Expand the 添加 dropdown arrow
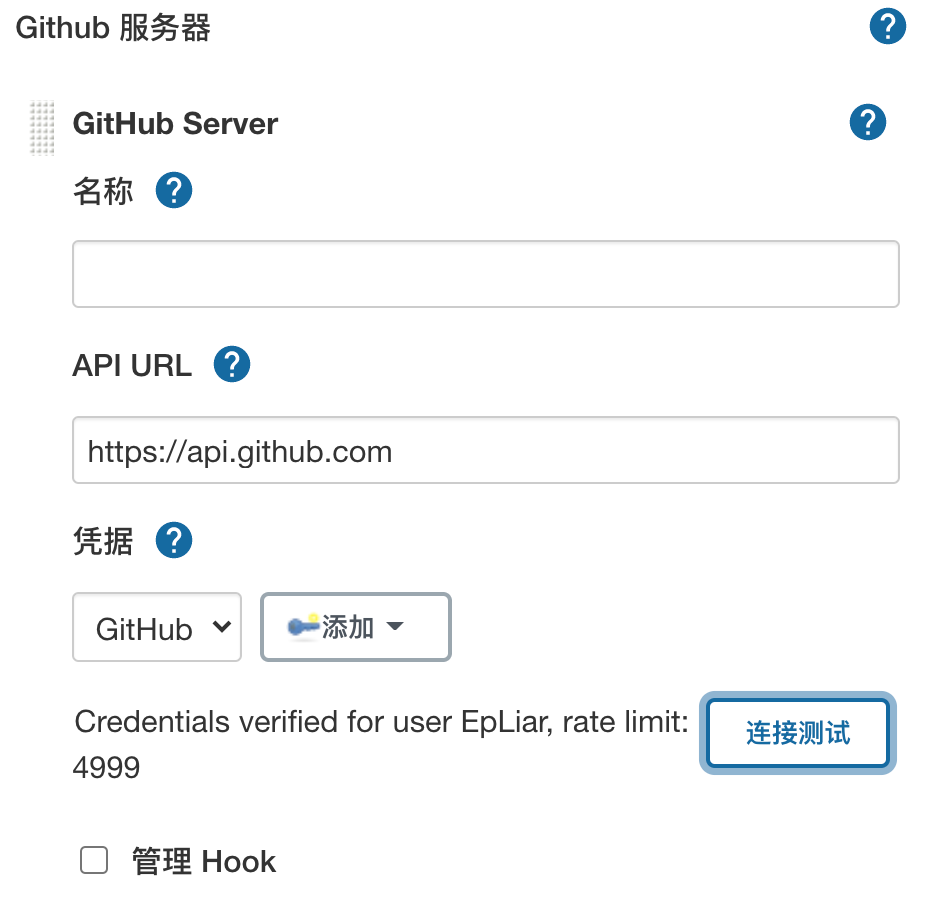The height and width of the screenshot is (900, 948). [x=395, y=627]
